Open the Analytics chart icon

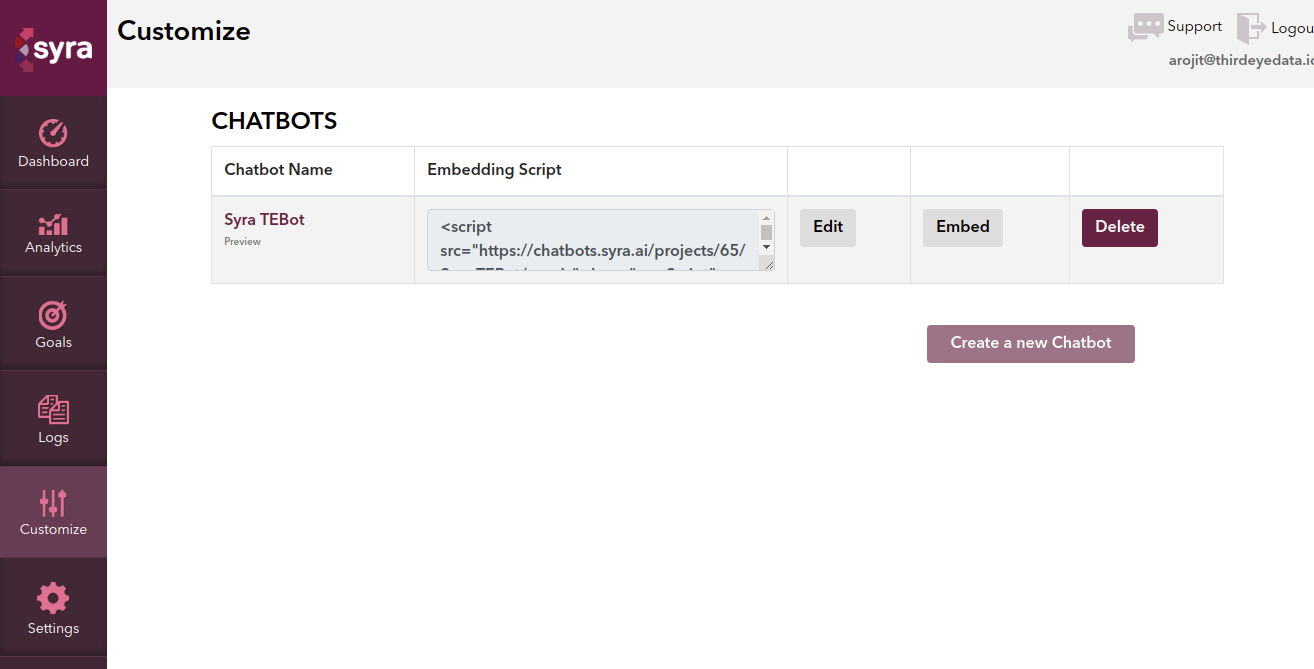53,224
